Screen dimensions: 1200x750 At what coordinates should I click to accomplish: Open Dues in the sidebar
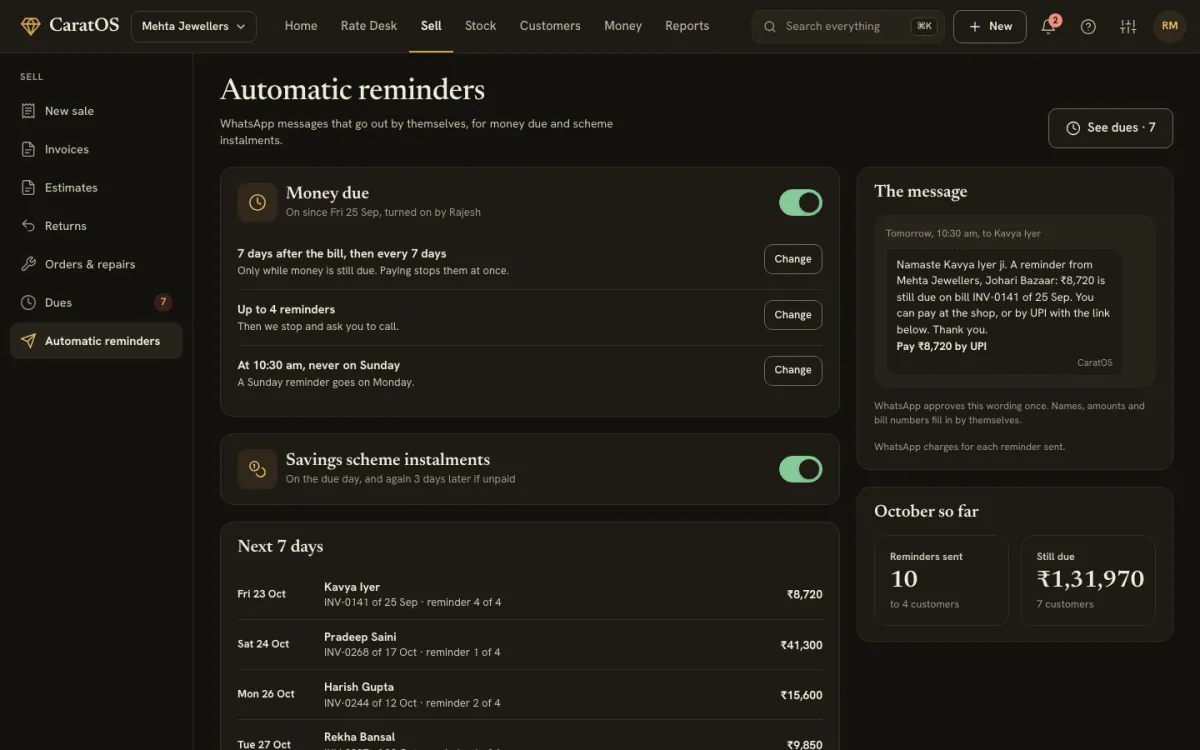pos(96,302)
